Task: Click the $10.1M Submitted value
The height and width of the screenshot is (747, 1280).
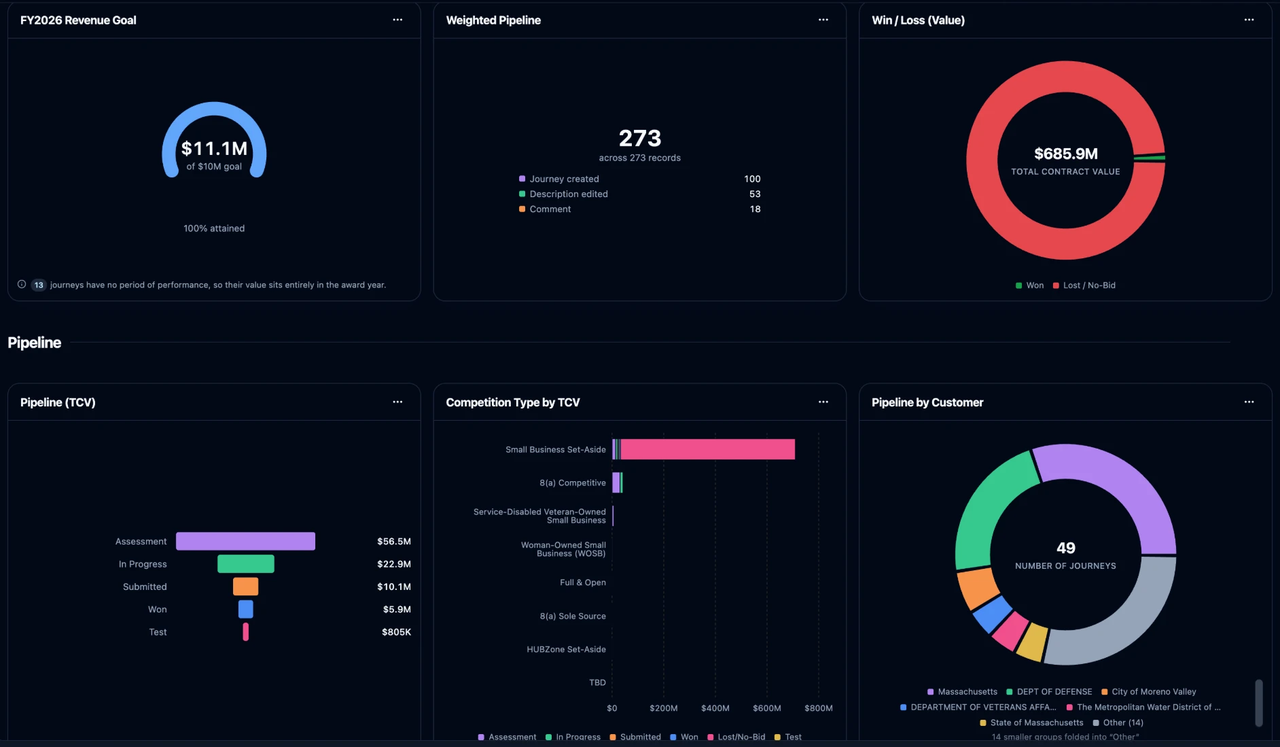Action: pyautogui.click(x=394, y=587)
